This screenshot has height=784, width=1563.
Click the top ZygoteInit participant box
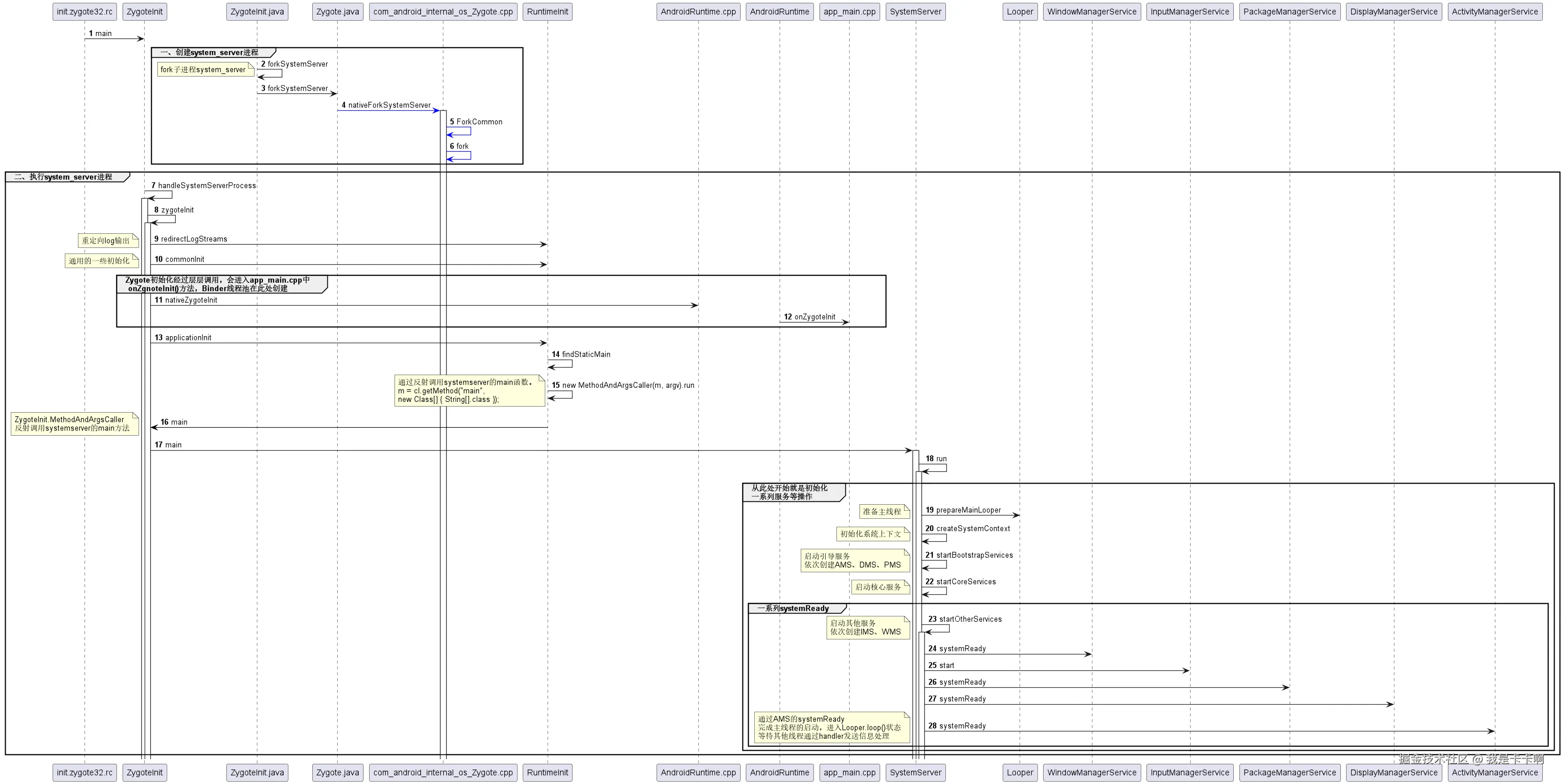pyautogui.click(x=144, y=12)
